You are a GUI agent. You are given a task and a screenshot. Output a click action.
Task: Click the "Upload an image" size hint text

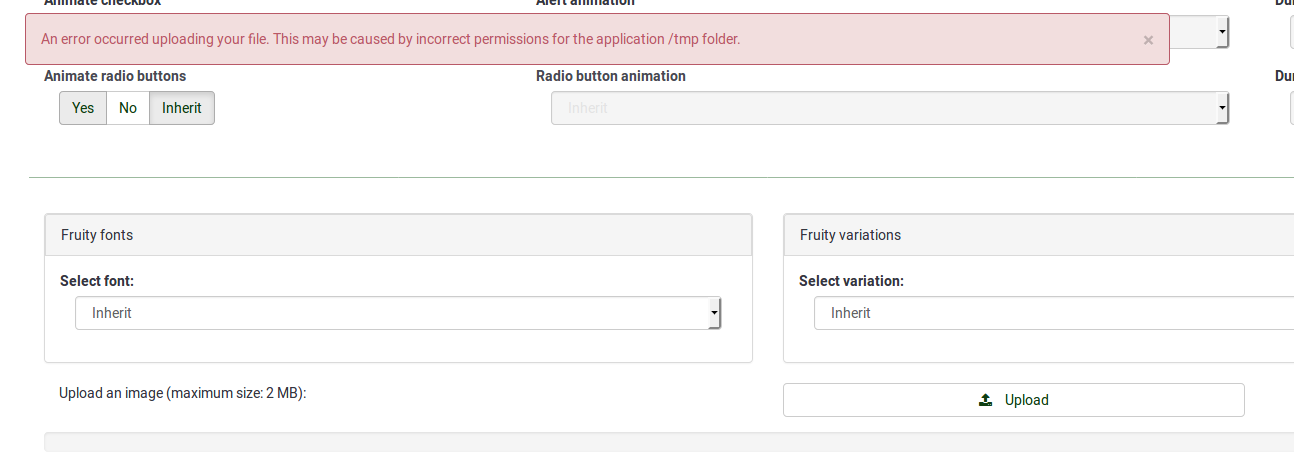(x=182, y=393)
